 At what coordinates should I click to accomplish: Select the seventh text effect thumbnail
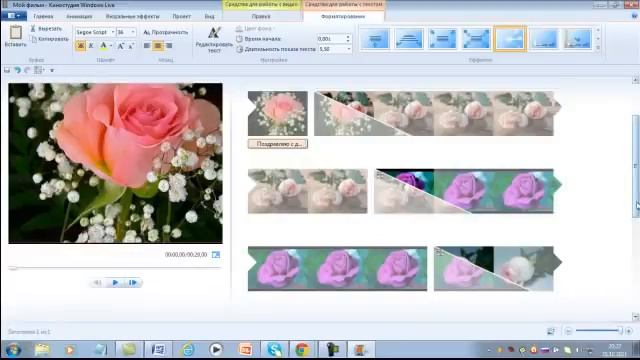[x=578, y=39]
